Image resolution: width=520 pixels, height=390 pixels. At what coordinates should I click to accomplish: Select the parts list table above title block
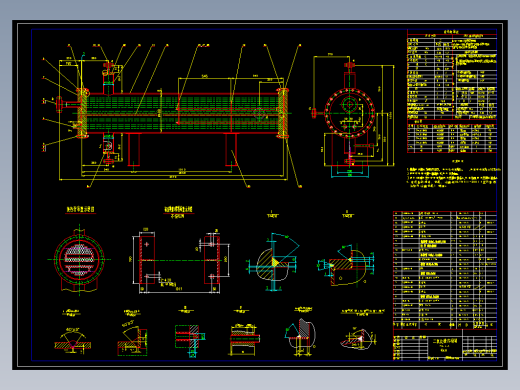click(445, 270)
